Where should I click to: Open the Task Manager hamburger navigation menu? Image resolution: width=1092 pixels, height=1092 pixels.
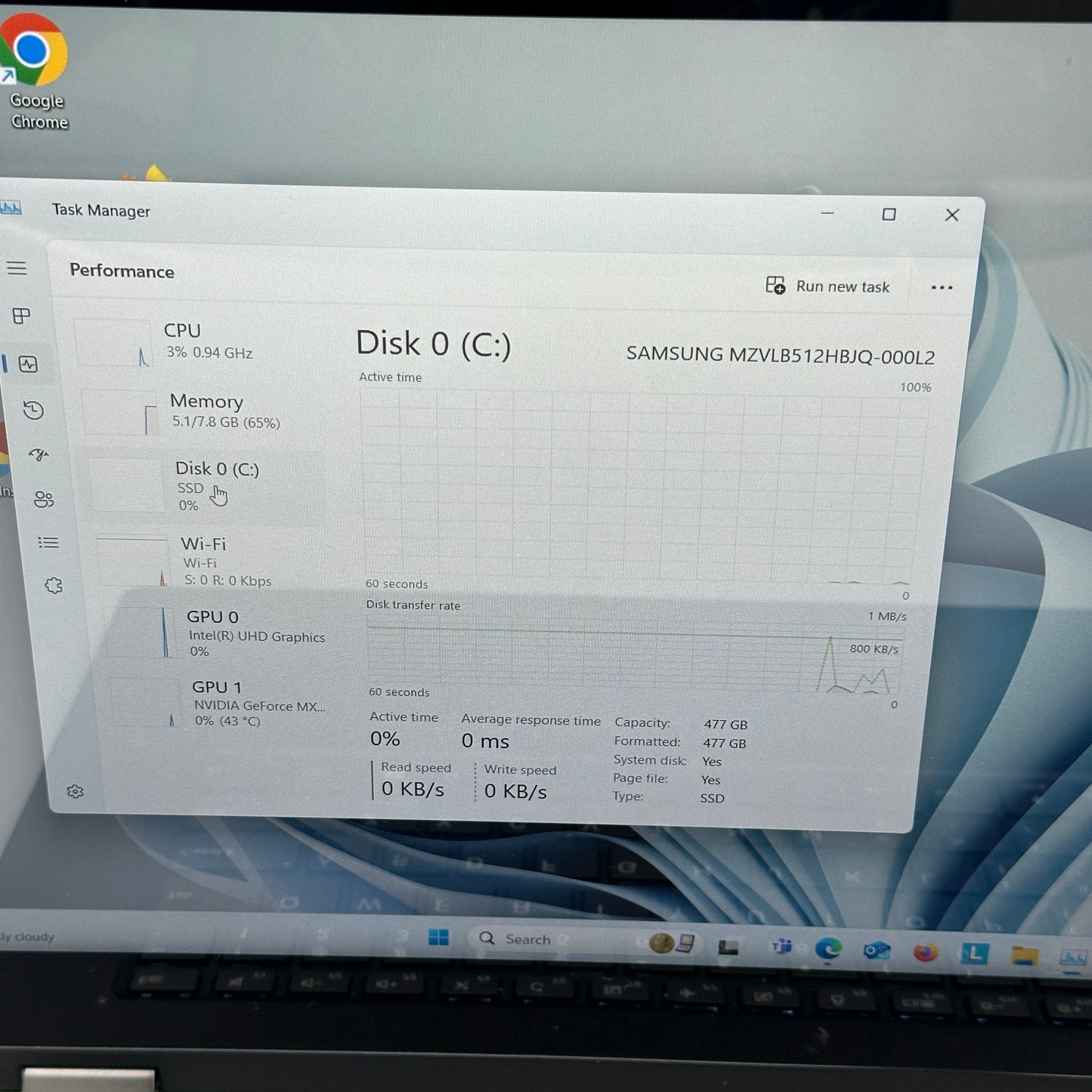pyautogui.click(x=17, y=268)
